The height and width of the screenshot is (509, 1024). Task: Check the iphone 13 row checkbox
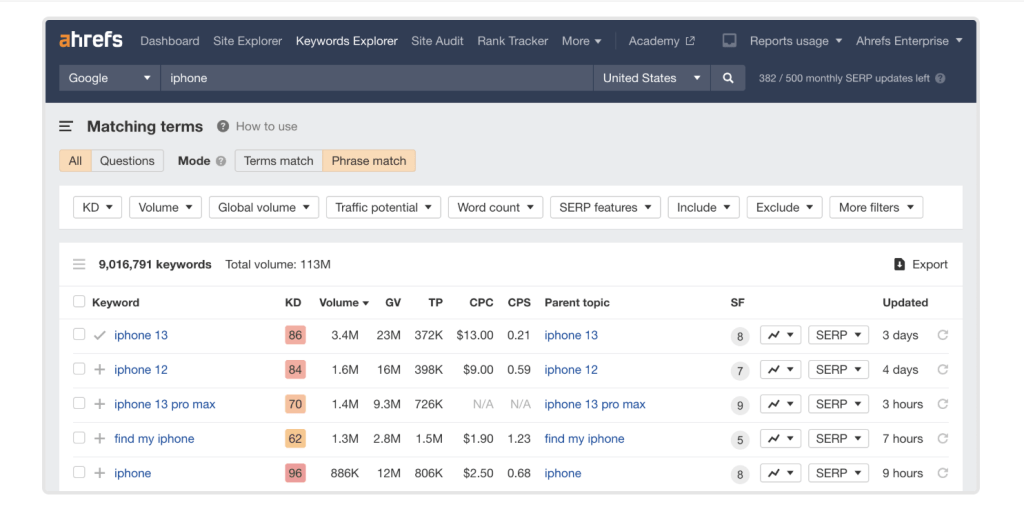79,335
